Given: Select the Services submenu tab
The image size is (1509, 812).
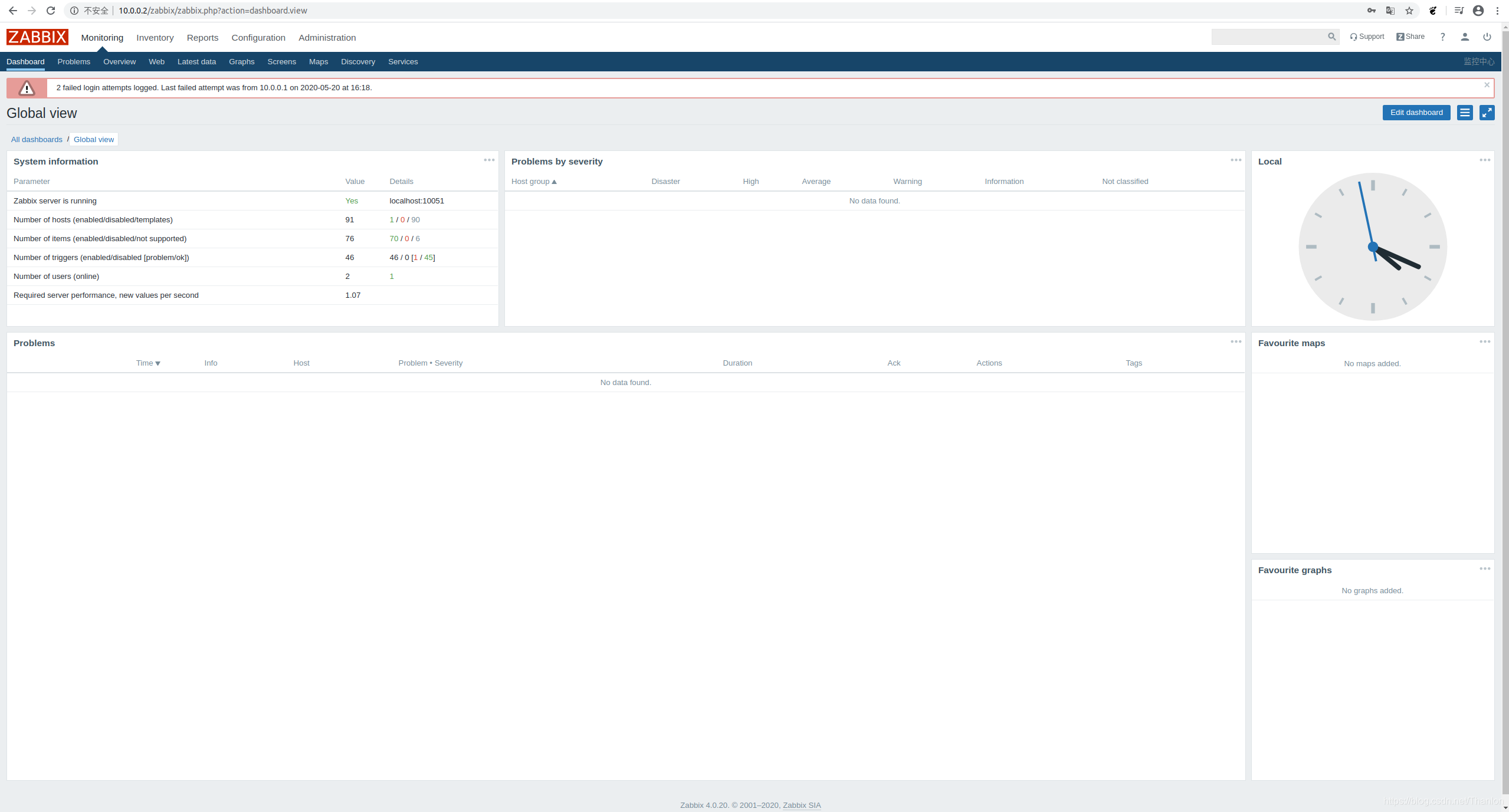Looking at the screenshot, I should pos(403,62).
